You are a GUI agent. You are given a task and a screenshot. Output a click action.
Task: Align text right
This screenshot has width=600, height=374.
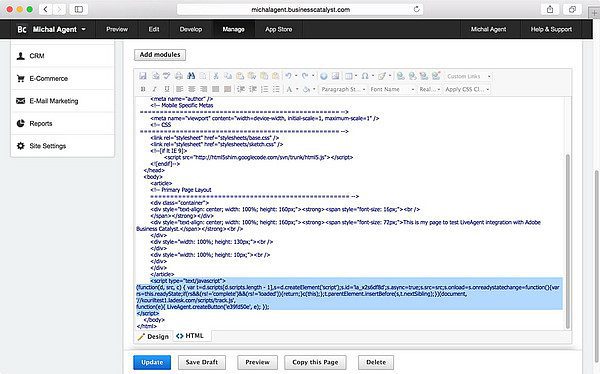pyautogui.click(x=203, y=89)
